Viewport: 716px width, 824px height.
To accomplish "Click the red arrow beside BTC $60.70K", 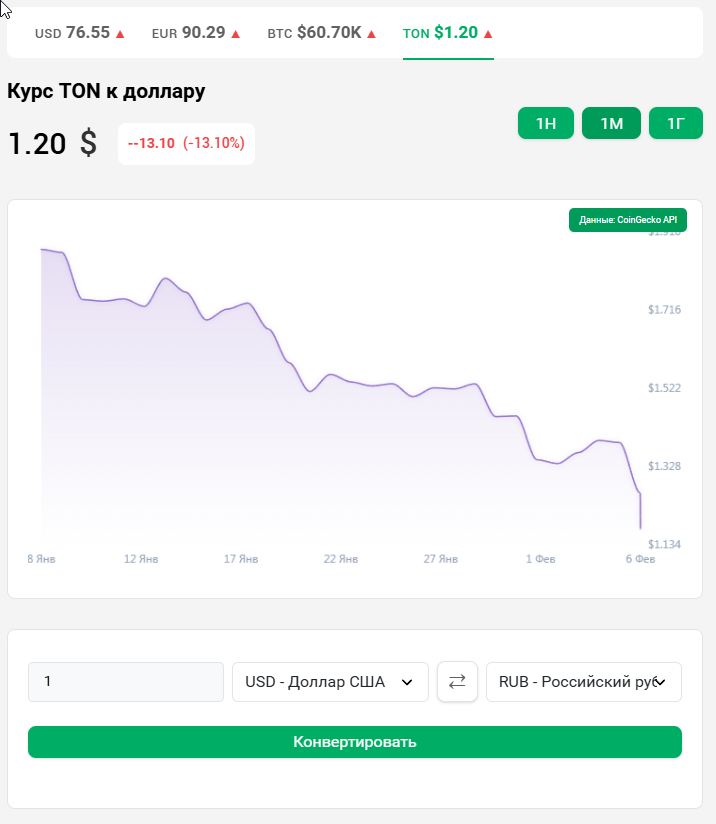I will [371, 33].
